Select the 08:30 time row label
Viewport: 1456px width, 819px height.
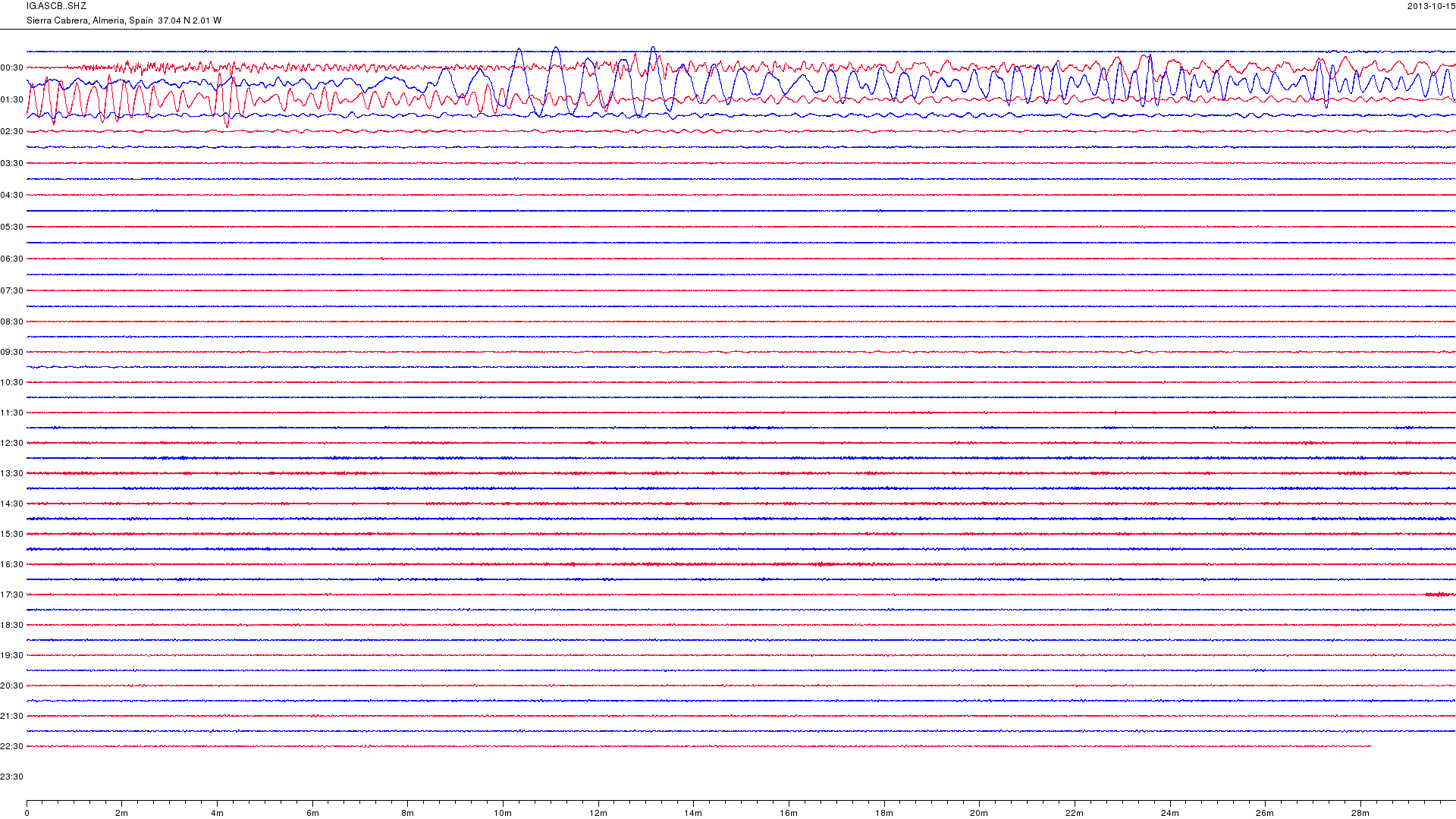click(x=12, y=322)
